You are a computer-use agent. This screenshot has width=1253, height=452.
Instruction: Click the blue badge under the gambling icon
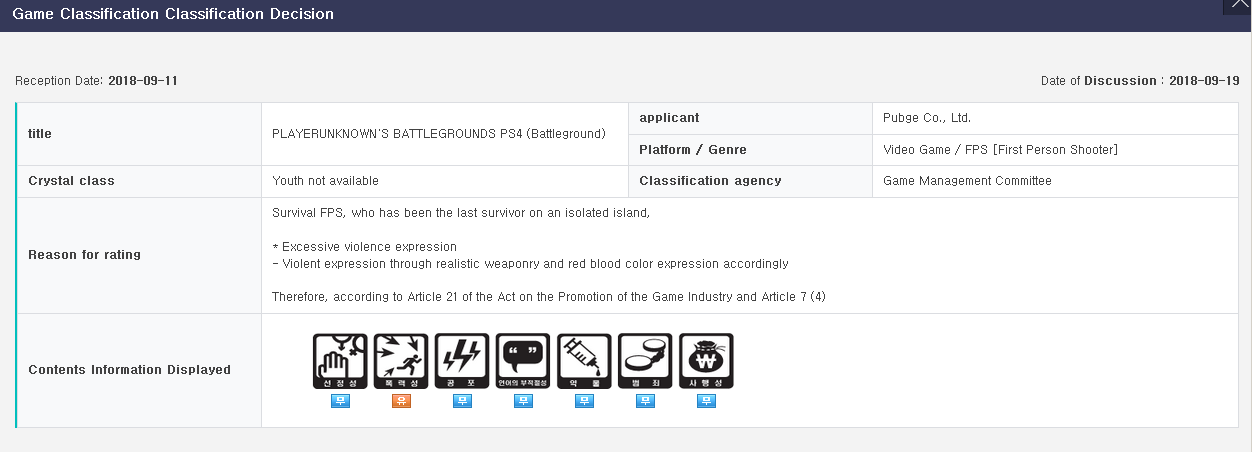706,401
